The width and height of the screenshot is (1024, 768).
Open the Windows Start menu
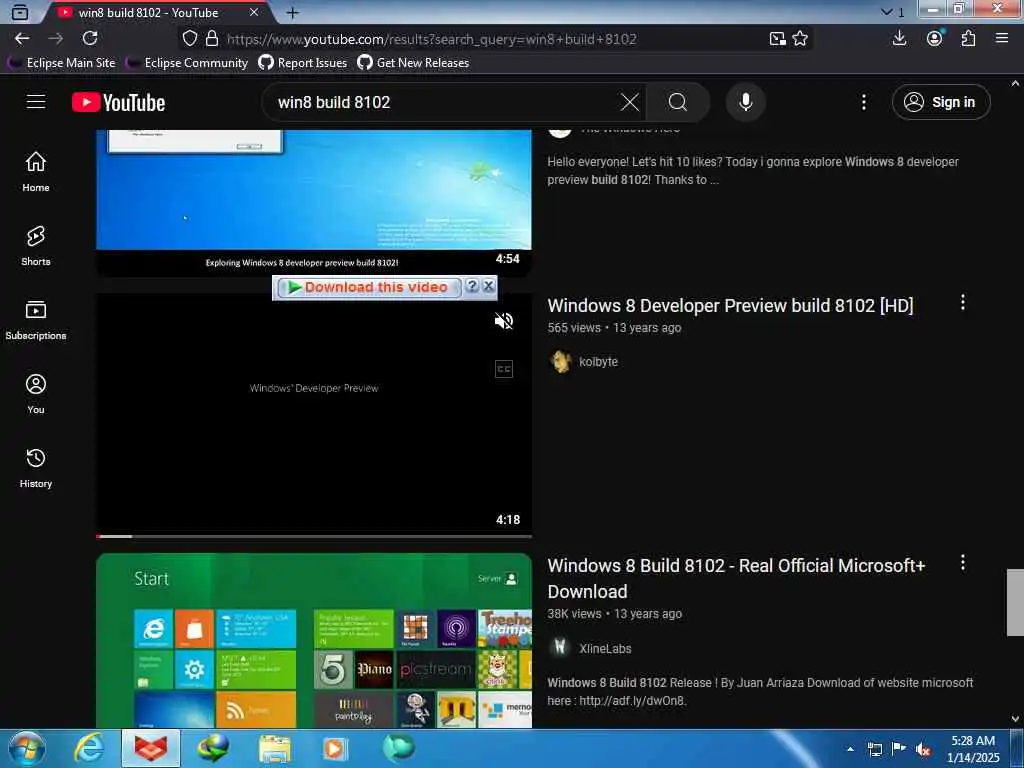pos(27,748)
